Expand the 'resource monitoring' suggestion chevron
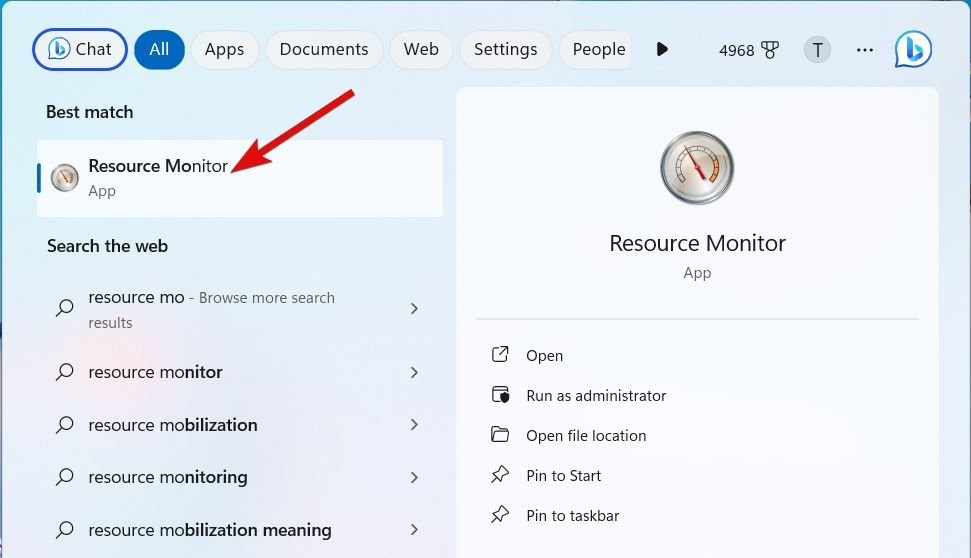This screenshot has width=971, height=558. [414, 477]
